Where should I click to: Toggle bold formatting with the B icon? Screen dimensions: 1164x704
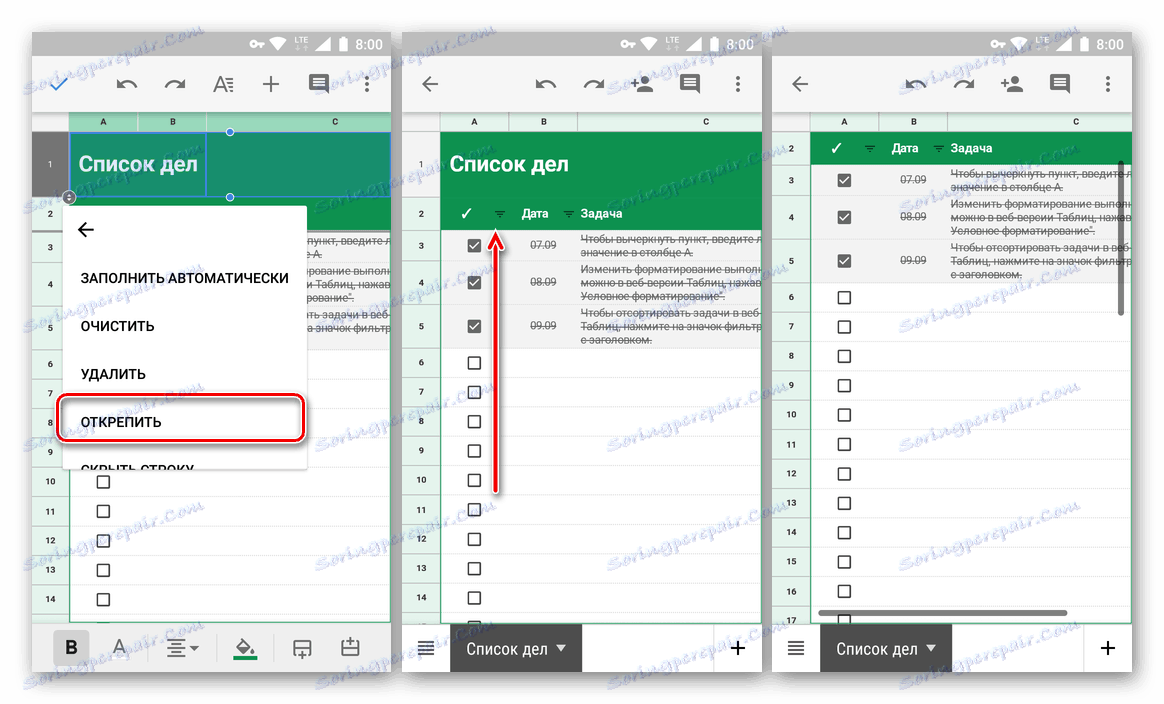click(x=71, y=647)
